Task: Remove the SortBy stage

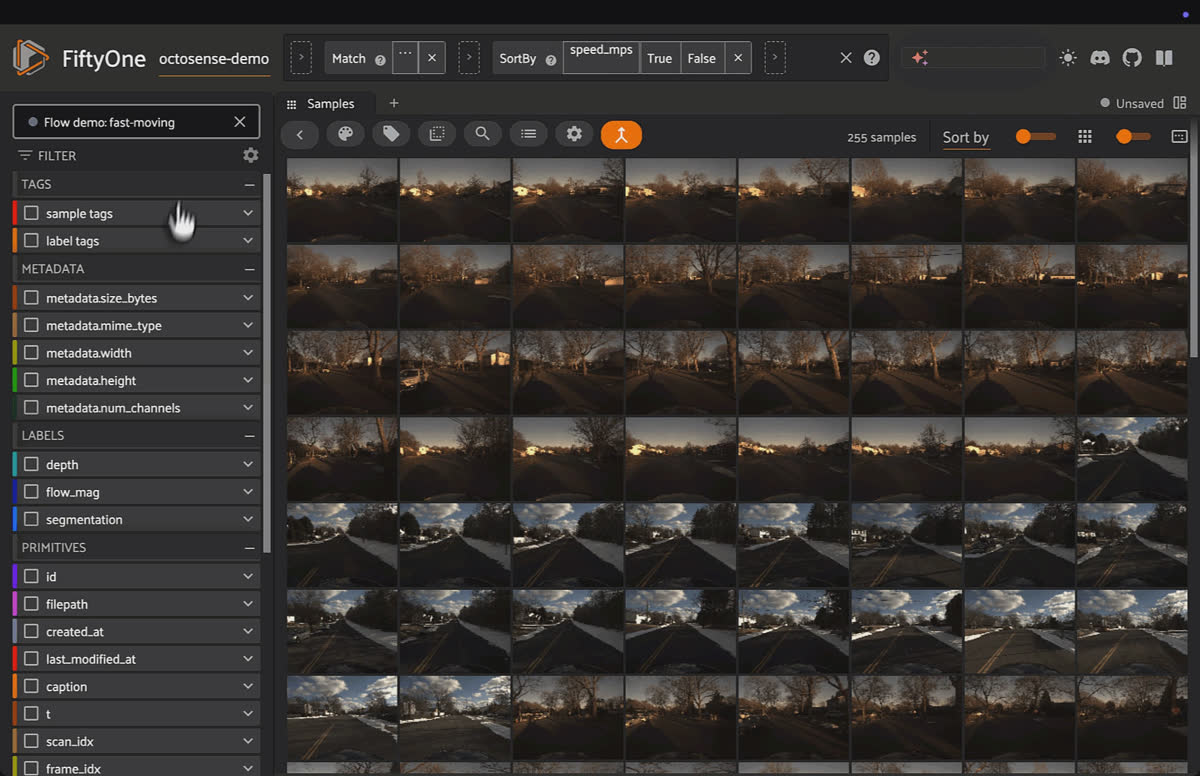Action: pyautogui.click(x=738, y=58)
